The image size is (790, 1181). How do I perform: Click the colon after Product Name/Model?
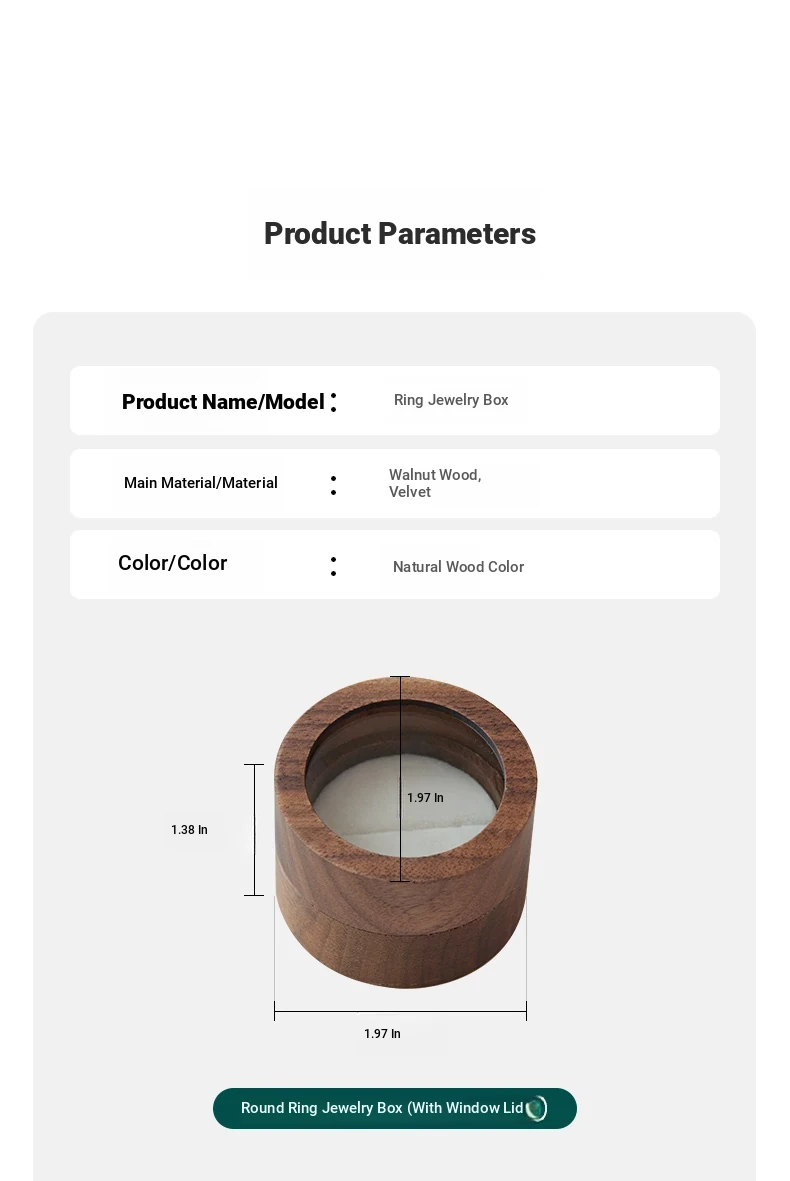point(333,402)
